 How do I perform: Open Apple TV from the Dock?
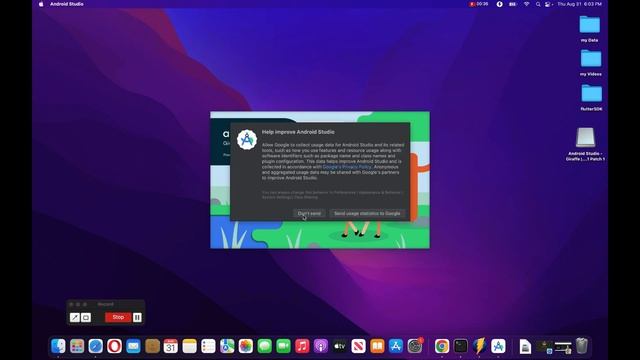pyautogui.click(x=340, y=346)
